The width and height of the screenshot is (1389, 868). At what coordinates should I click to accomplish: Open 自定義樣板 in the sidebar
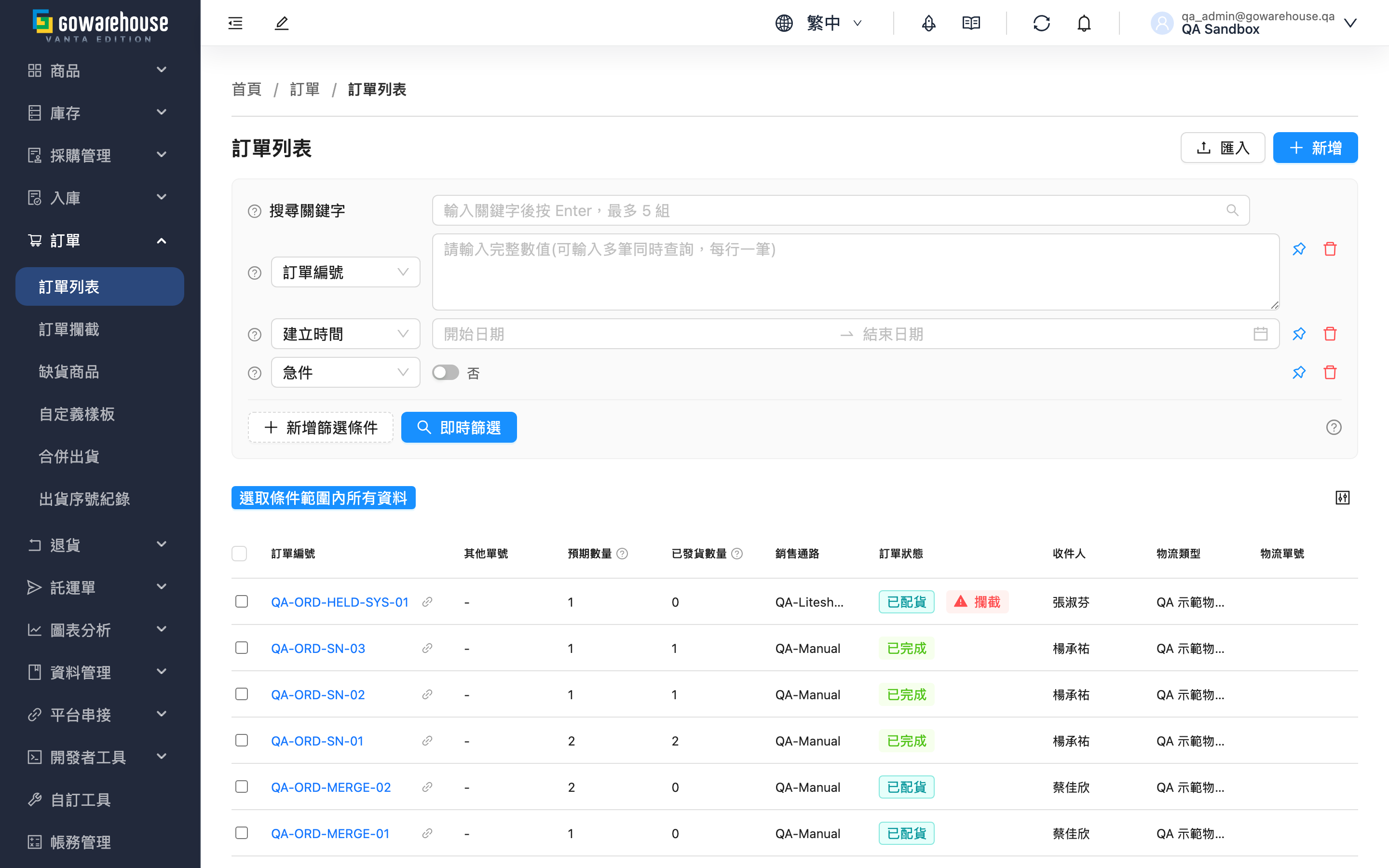[x=100, y=414]
